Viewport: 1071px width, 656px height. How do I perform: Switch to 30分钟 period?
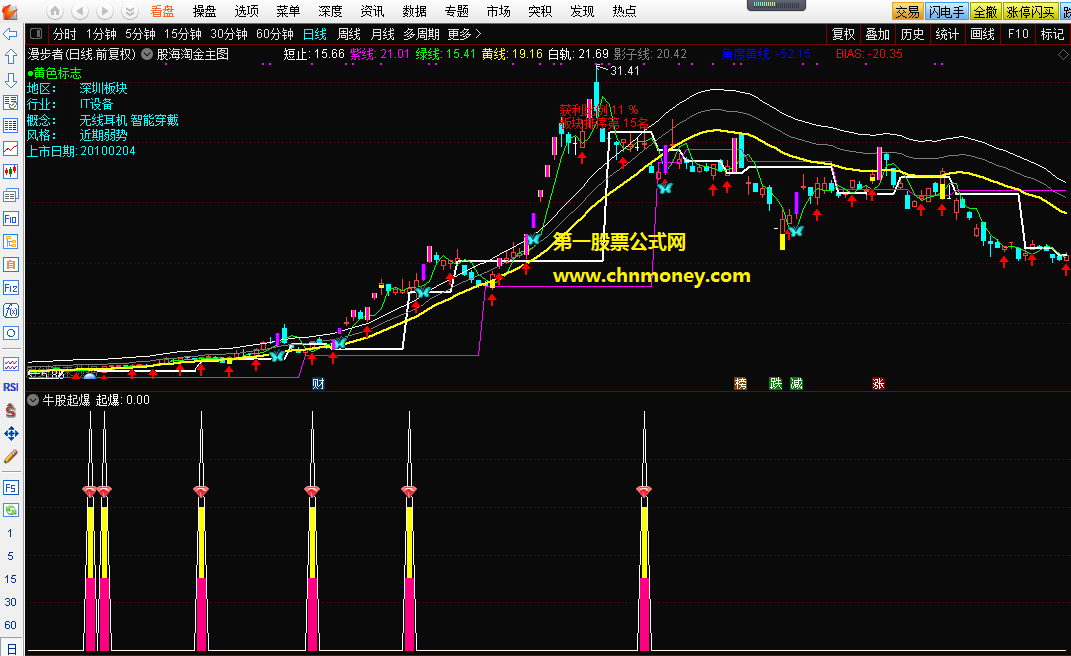(x=229, y=34)
